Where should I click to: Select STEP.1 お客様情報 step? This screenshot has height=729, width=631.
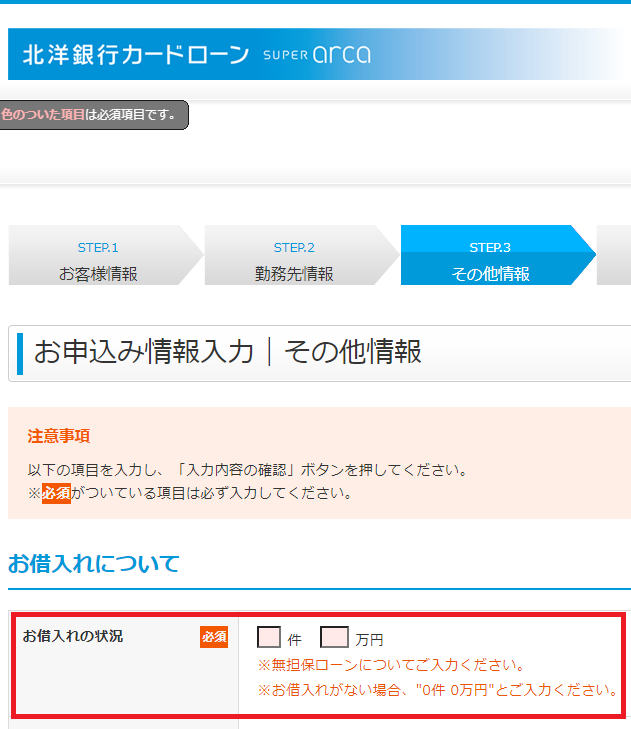(106, 255)
